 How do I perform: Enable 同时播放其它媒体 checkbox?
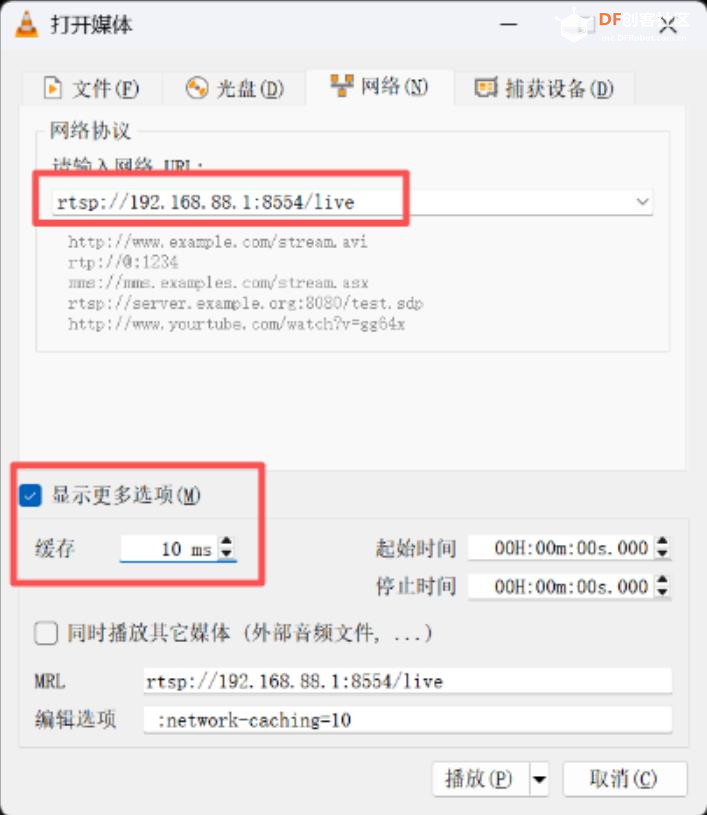pos(46,634)
